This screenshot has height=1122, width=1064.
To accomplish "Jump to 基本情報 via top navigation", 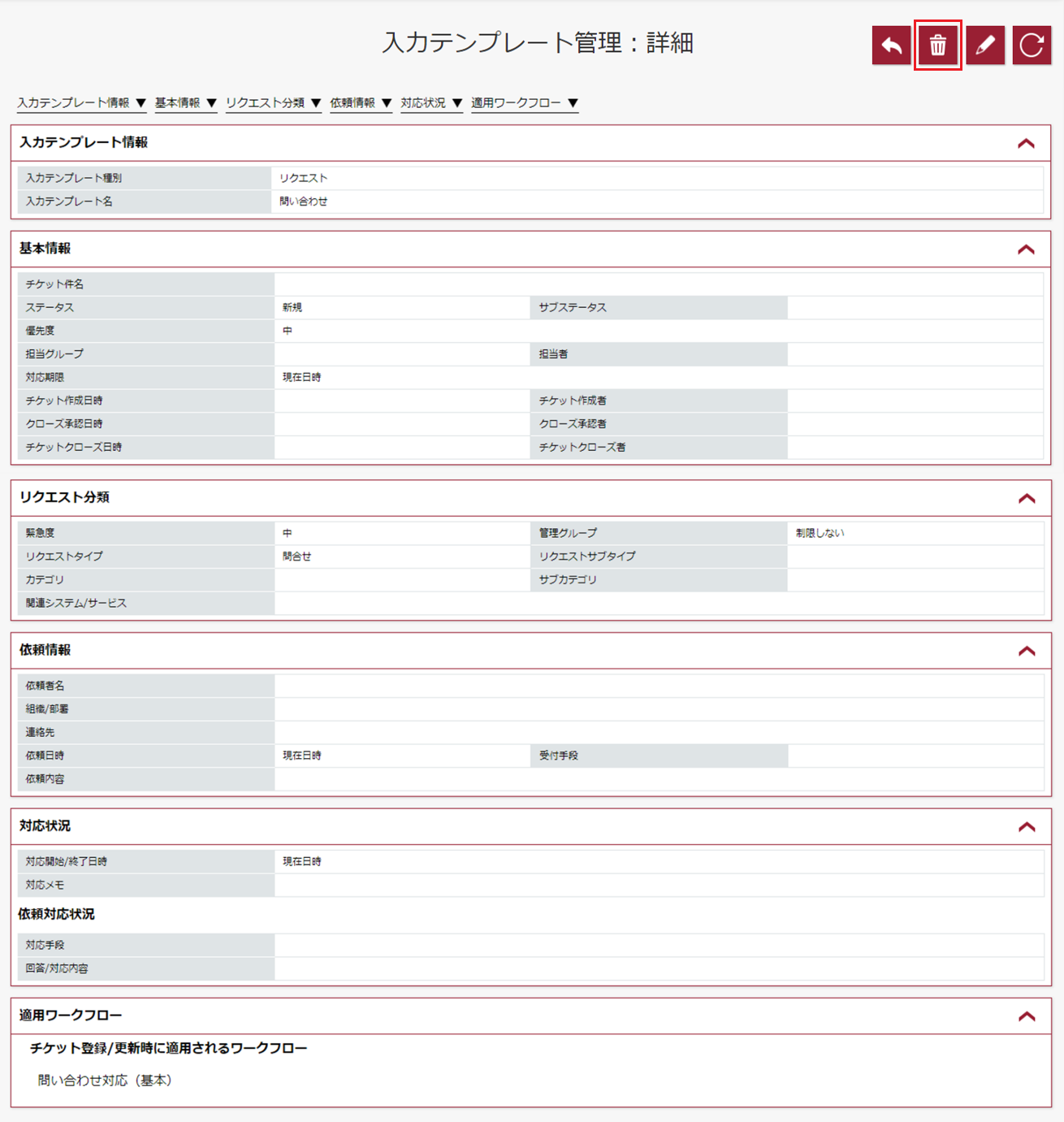I will 185,102.
